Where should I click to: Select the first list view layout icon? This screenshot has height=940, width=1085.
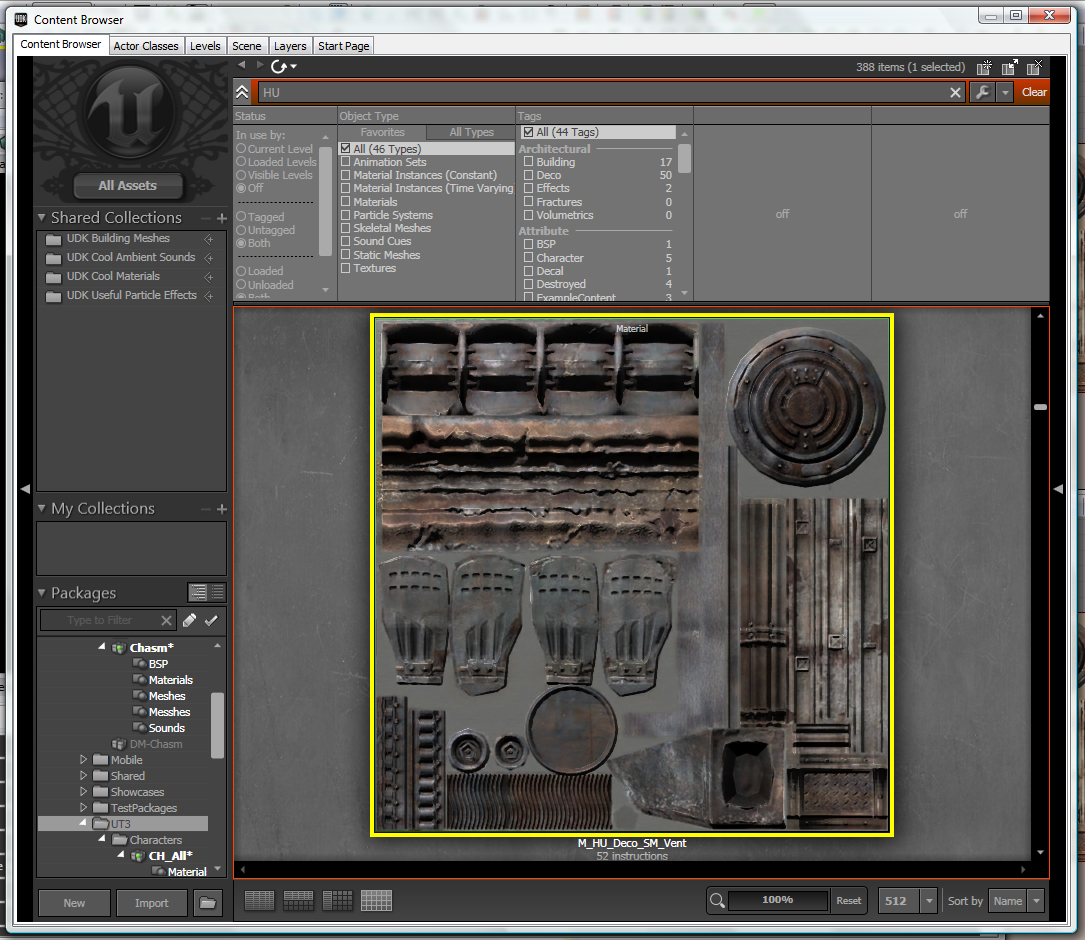point(259,901)
